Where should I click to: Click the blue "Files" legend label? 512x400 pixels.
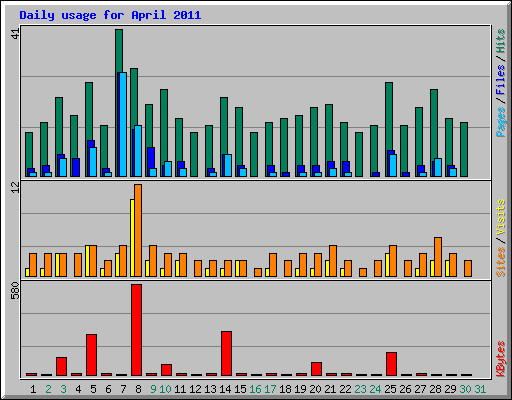500,80
